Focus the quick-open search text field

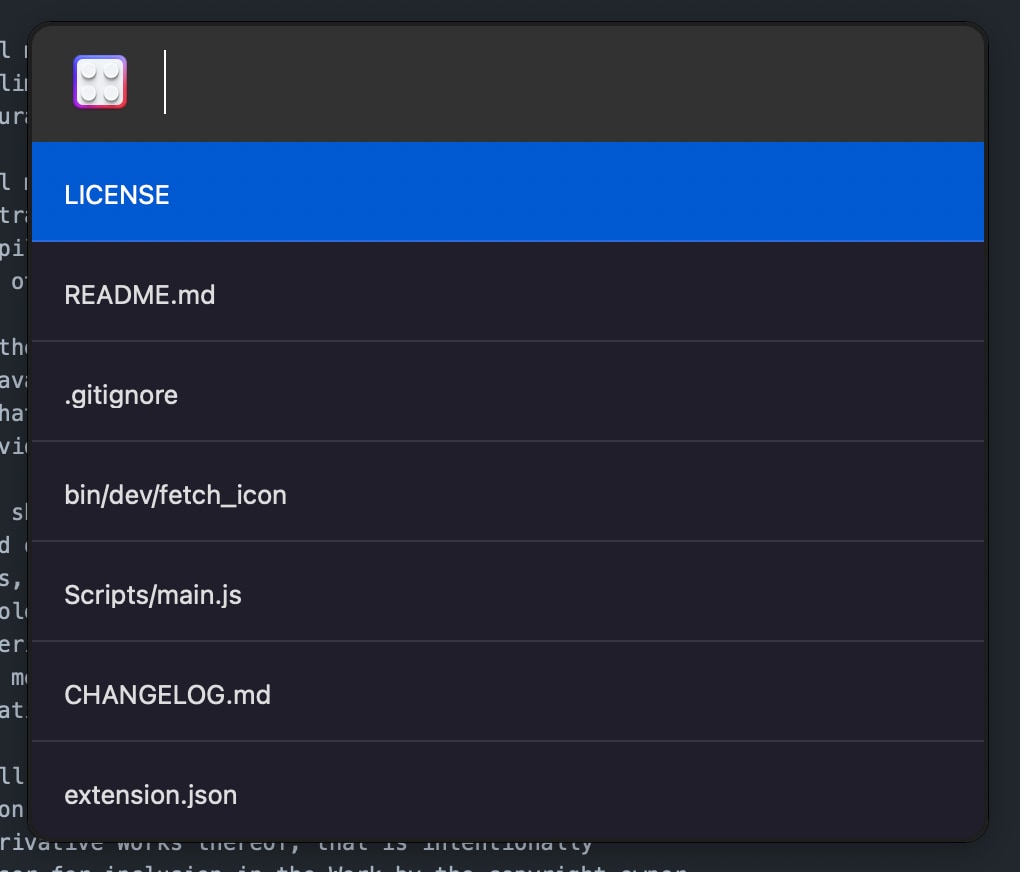pos(566,82)
